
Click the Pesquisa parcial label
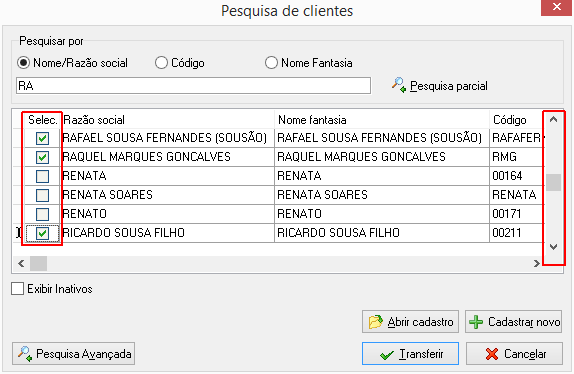click(449, 86)
